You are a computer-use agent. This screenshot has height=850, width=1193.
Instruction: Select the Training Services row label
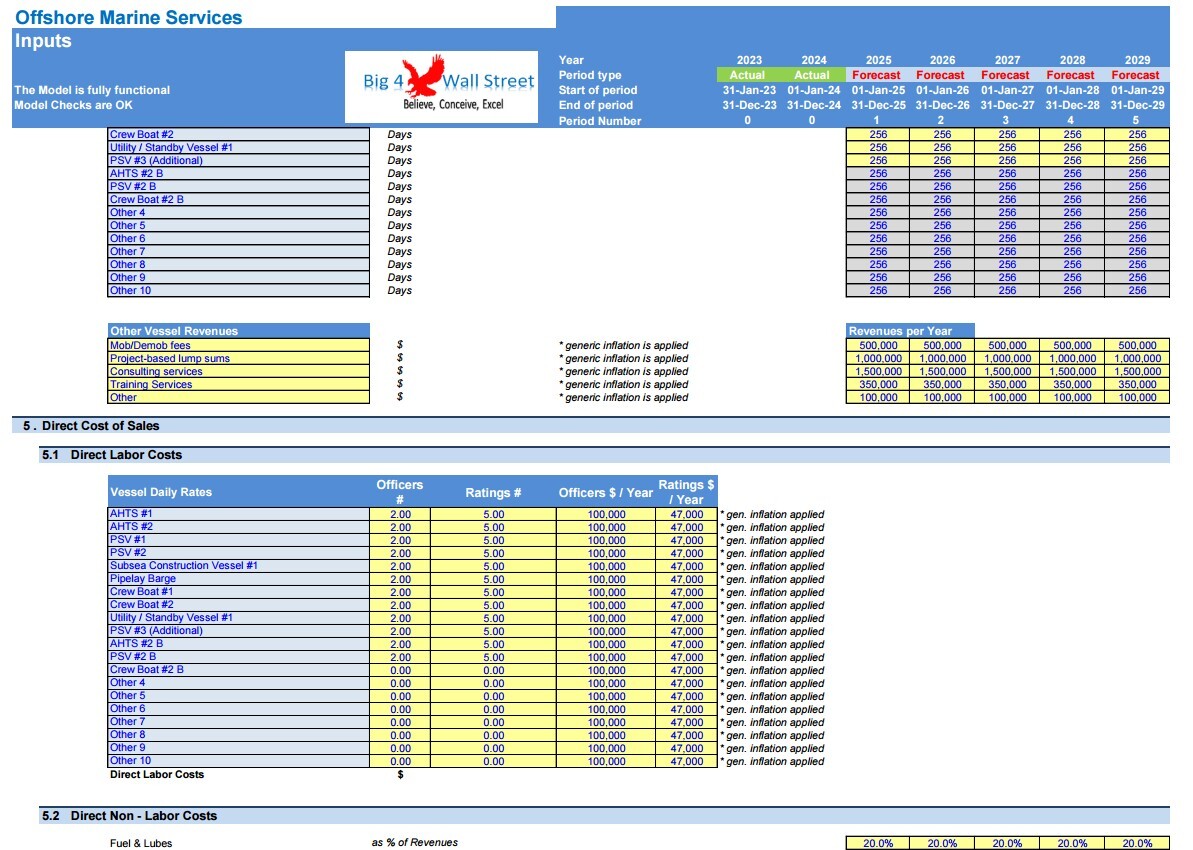click(x=151, y=384)
